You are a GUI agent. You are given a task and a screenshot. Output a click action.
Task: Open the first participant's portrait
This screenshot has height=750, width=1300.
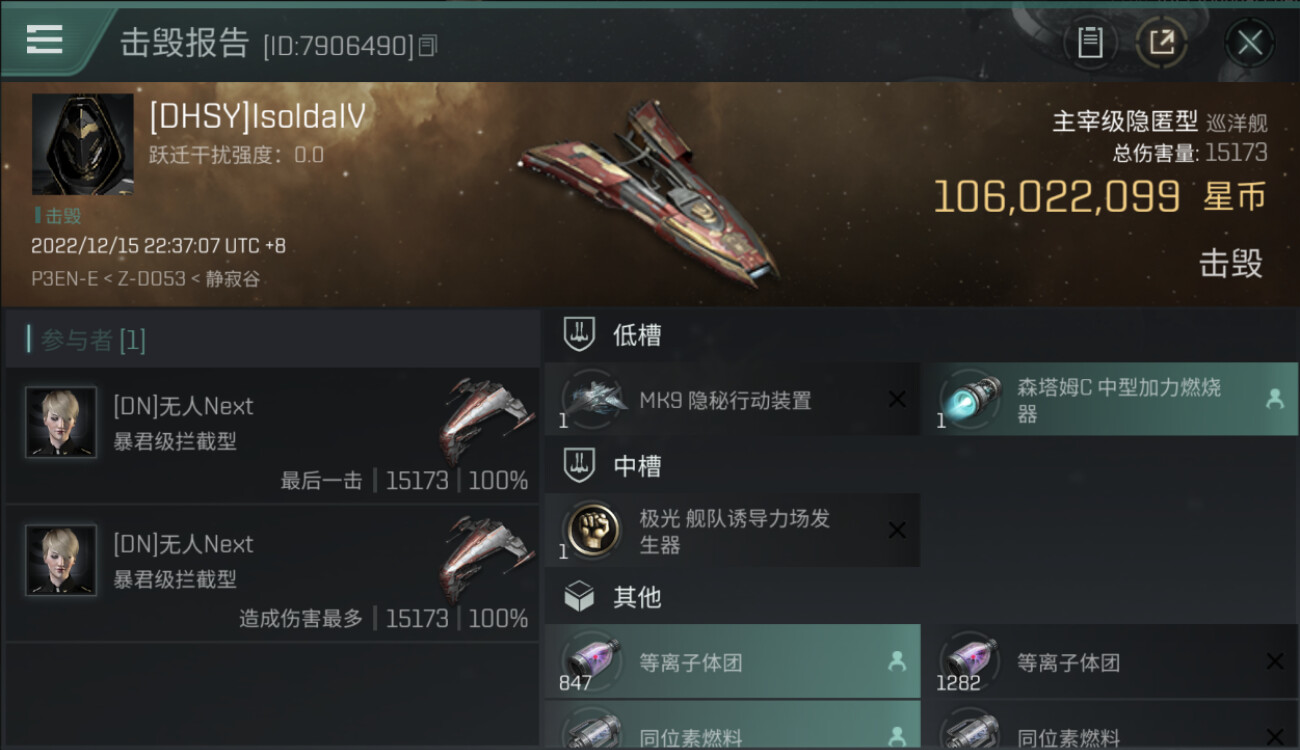pos(61,422)
